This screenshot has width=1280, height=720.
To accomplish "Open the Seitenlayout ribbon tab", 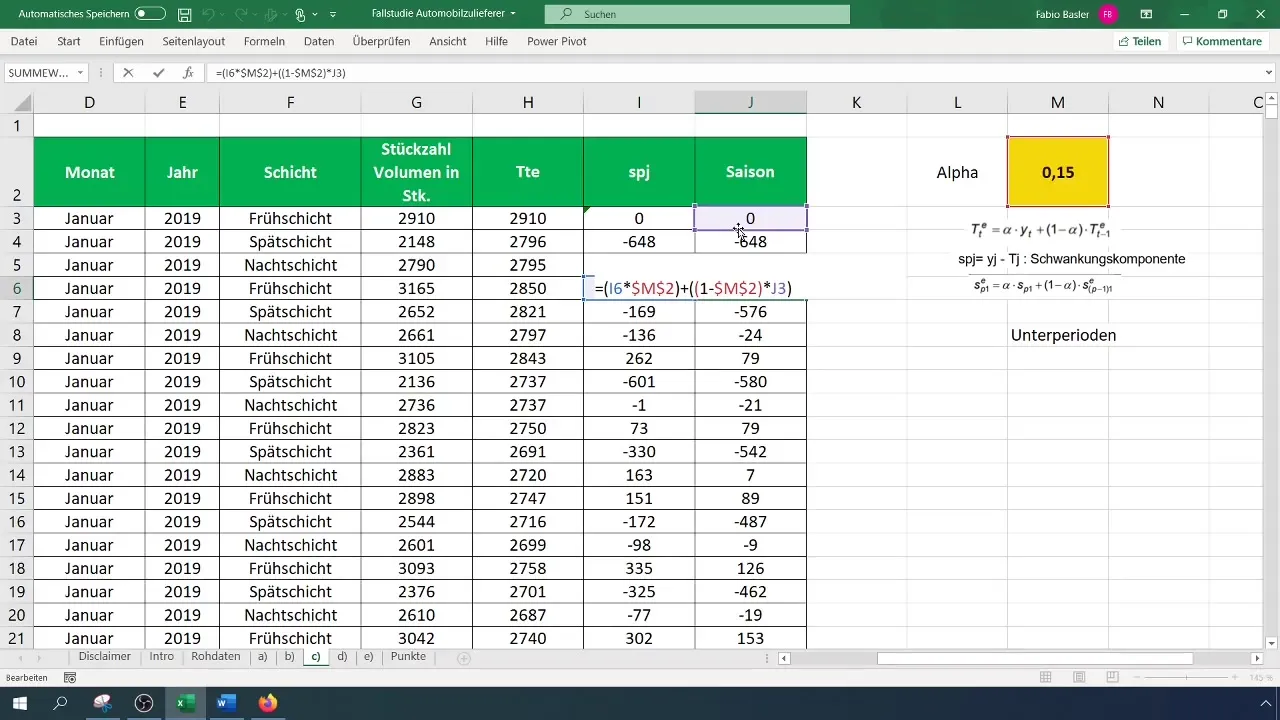I will [194, 42].
